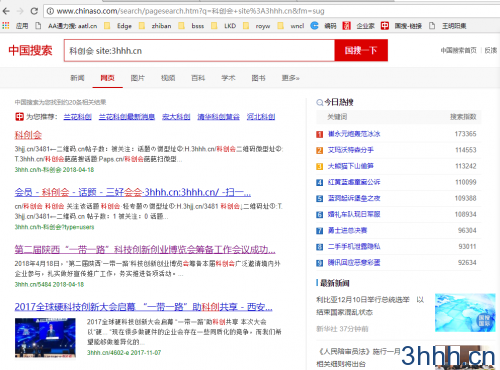Viewport: 500px width, 370px height.
Task: Click the address bar URL field
Action: pyautogui.click(x=273, y=11)
